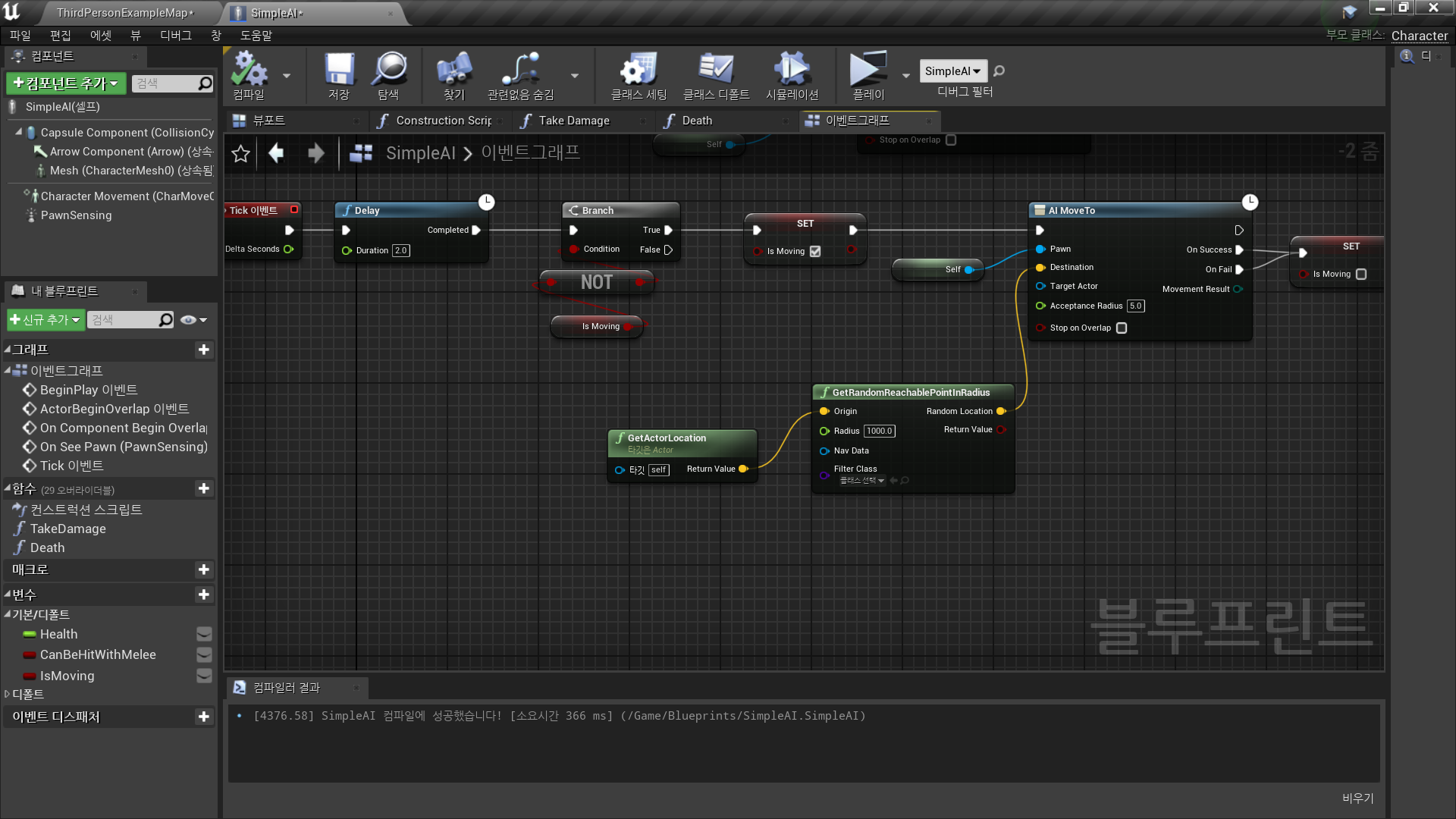This screenshot has height=819, width=1456.
Task: Open the 디버그 menu
Action: 175,35
